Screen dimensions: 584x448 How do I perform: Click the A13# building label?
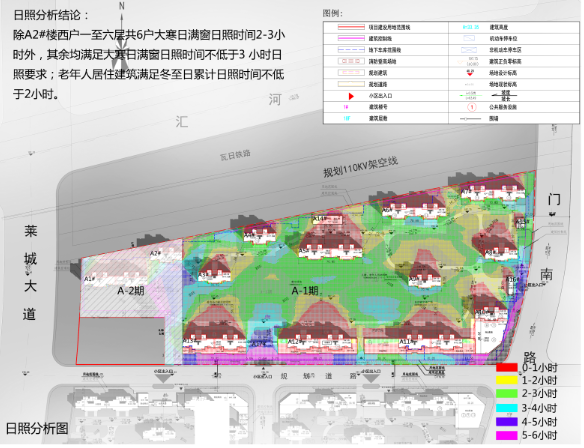coord(189,341)
